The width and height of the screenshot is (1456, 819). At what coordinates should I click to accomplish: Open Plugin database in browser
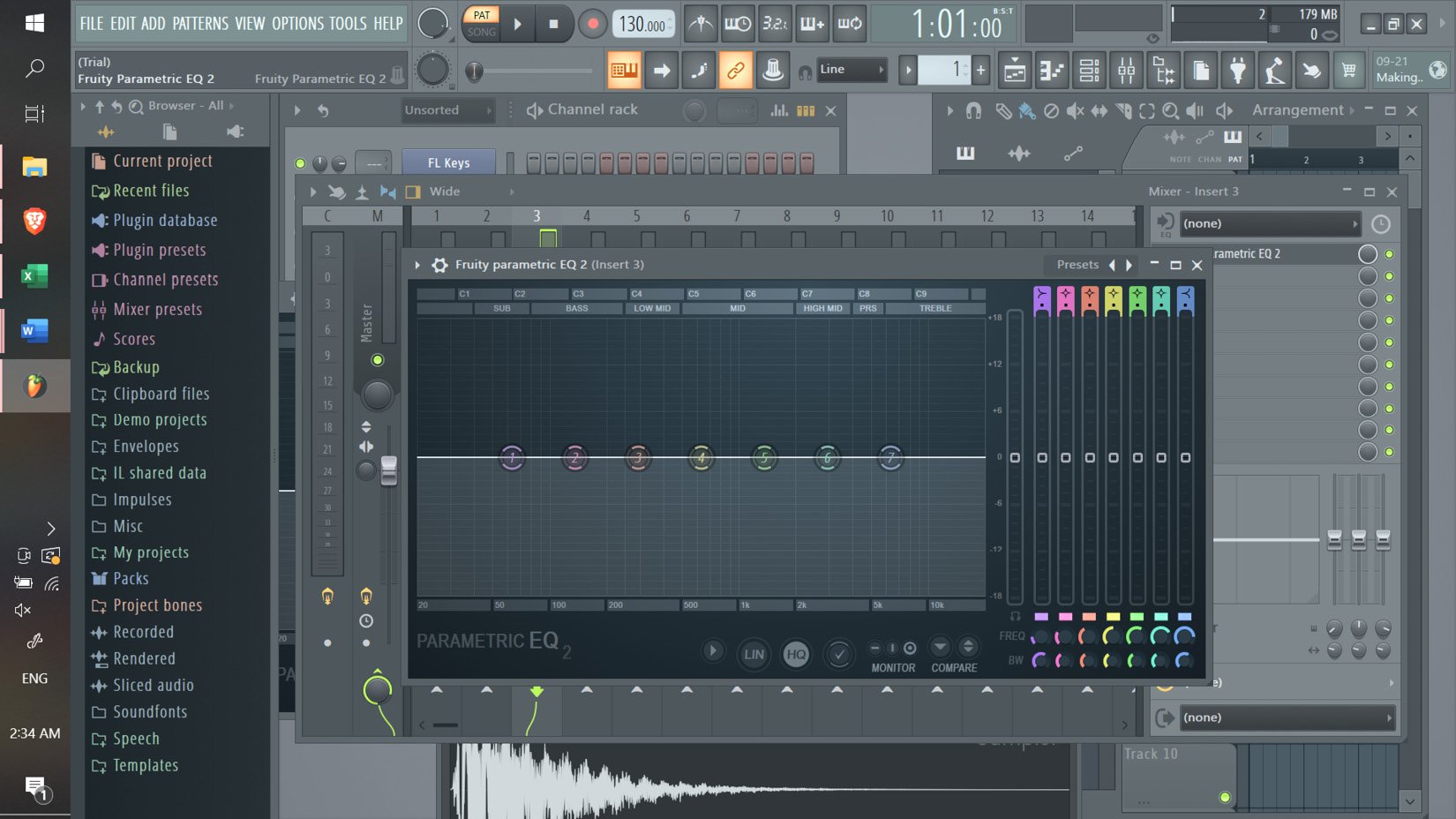[165, 221]
